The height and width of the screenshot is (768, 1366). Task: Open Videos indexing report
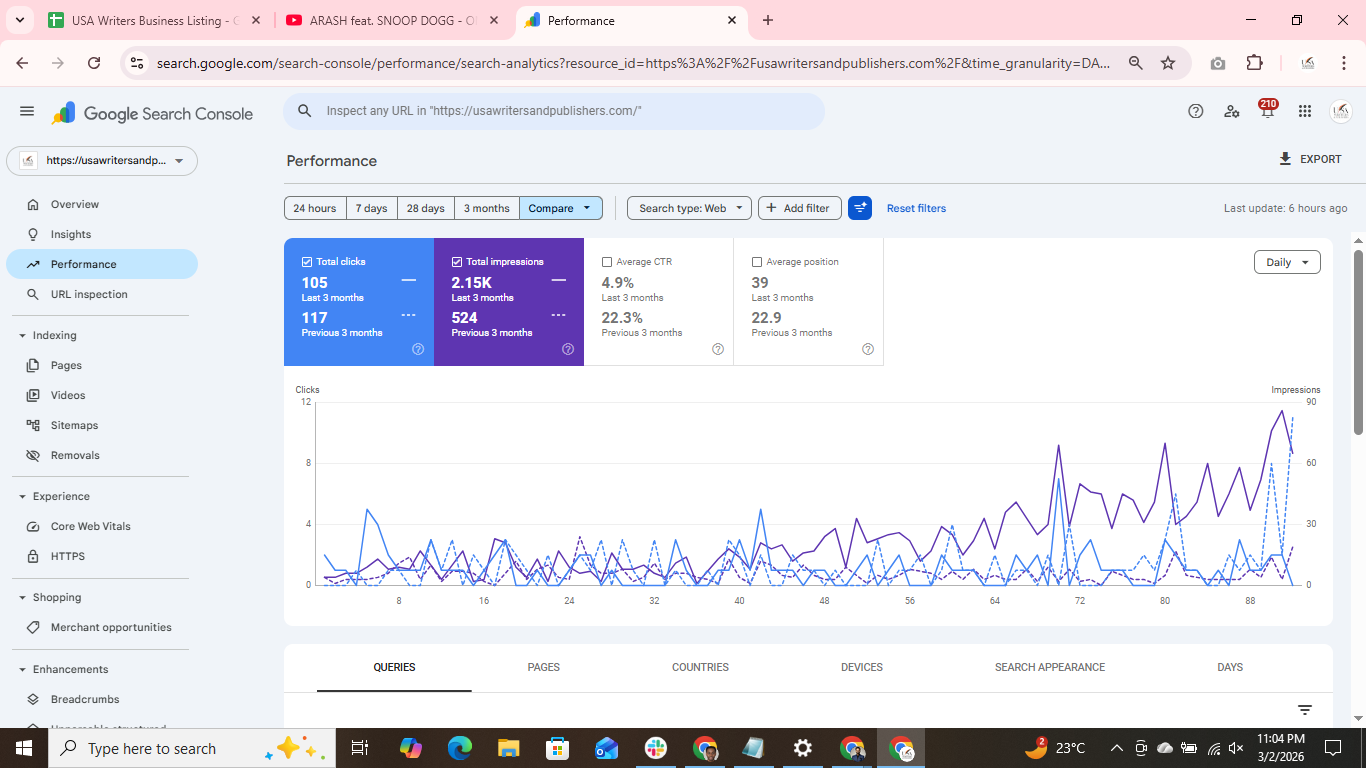[x=102, y=395]
